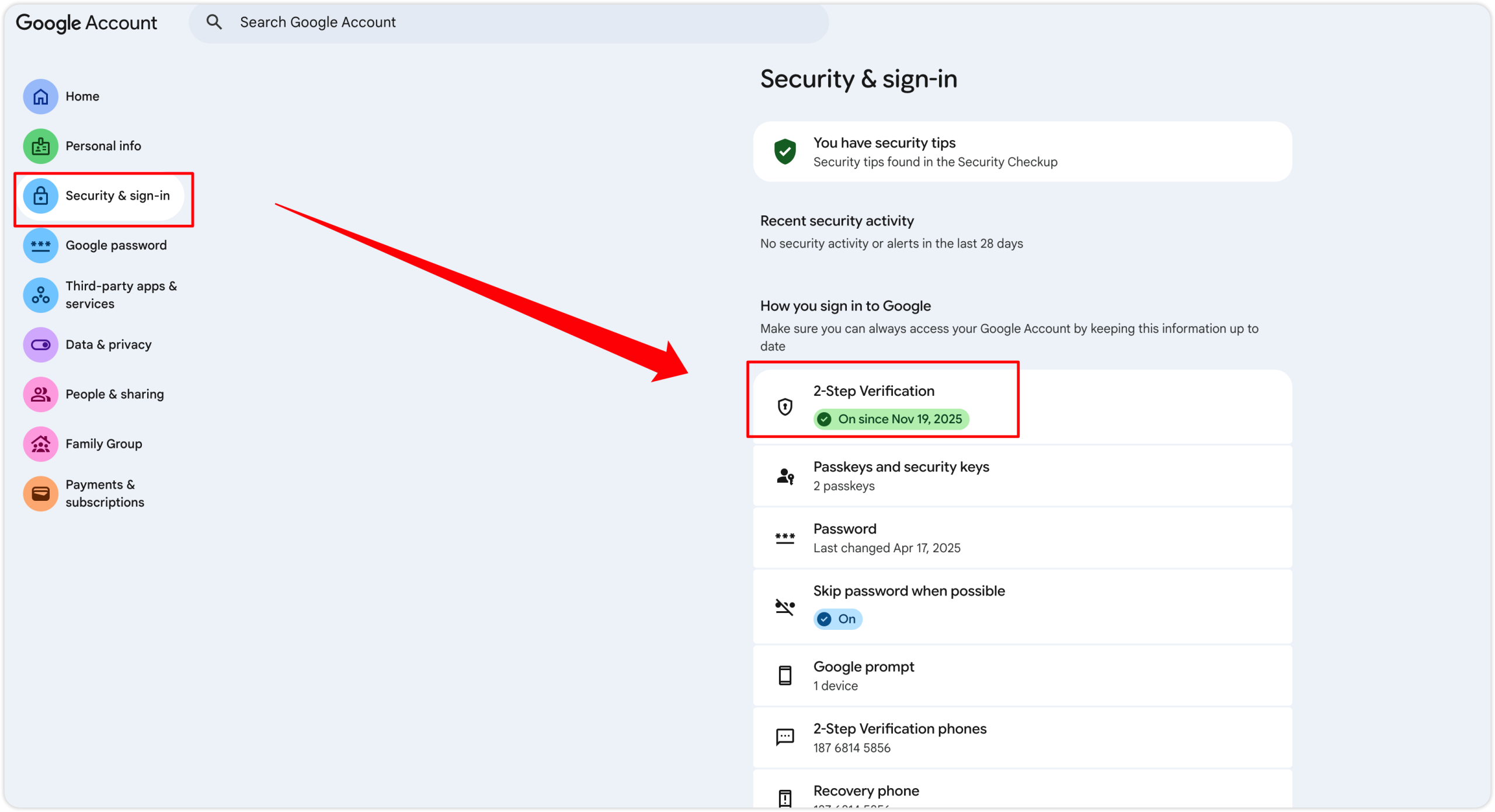Click the Home icon in the sidebar

click(40, 96)
